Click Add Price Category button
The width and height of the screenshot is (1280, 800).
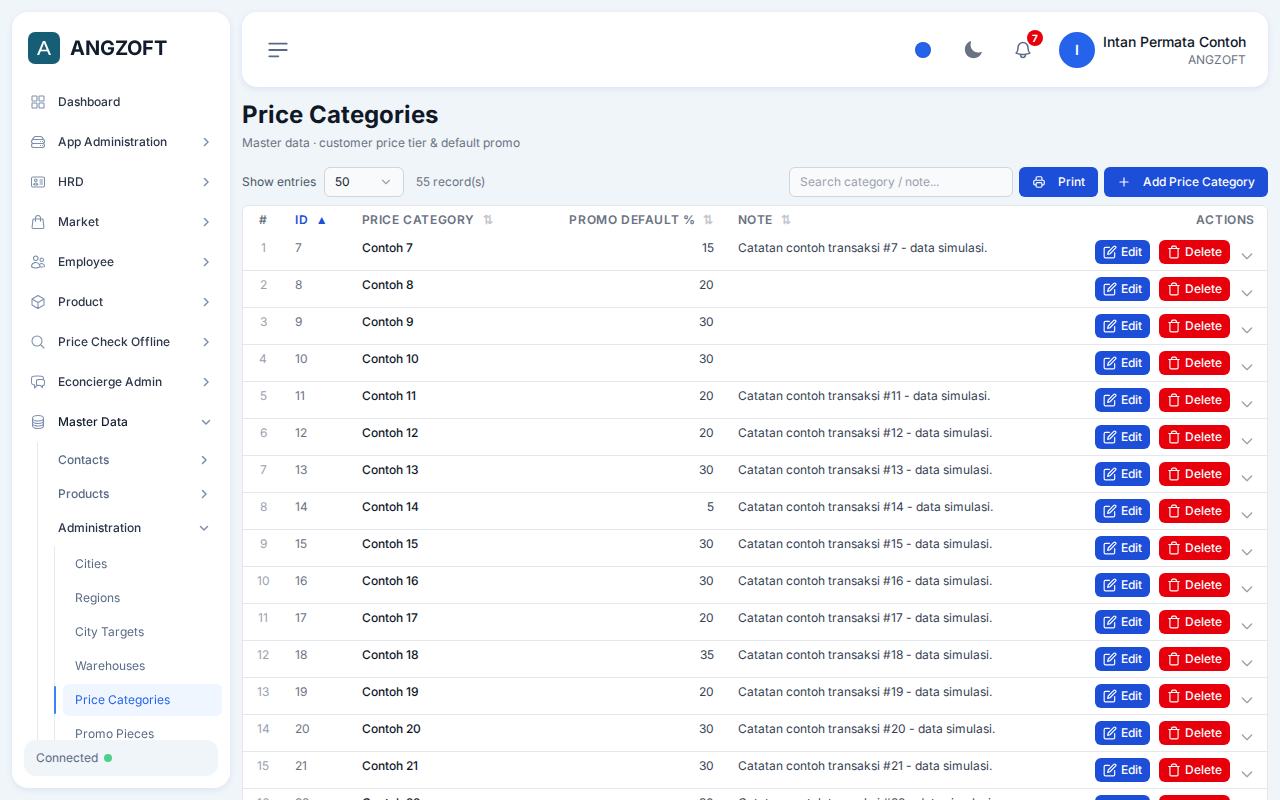(1186, 182)
